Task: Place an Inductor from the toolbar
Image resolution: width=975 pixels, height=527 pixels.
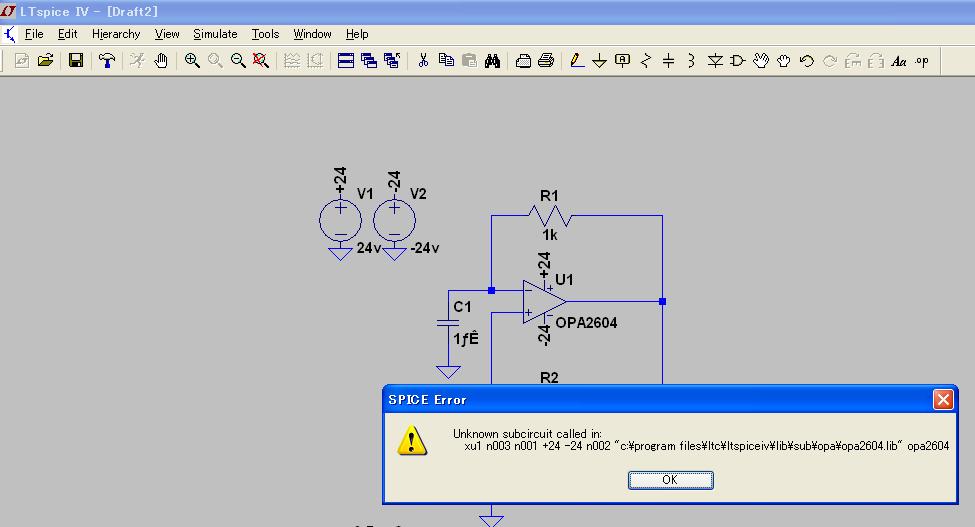Action: click(691, 60)
